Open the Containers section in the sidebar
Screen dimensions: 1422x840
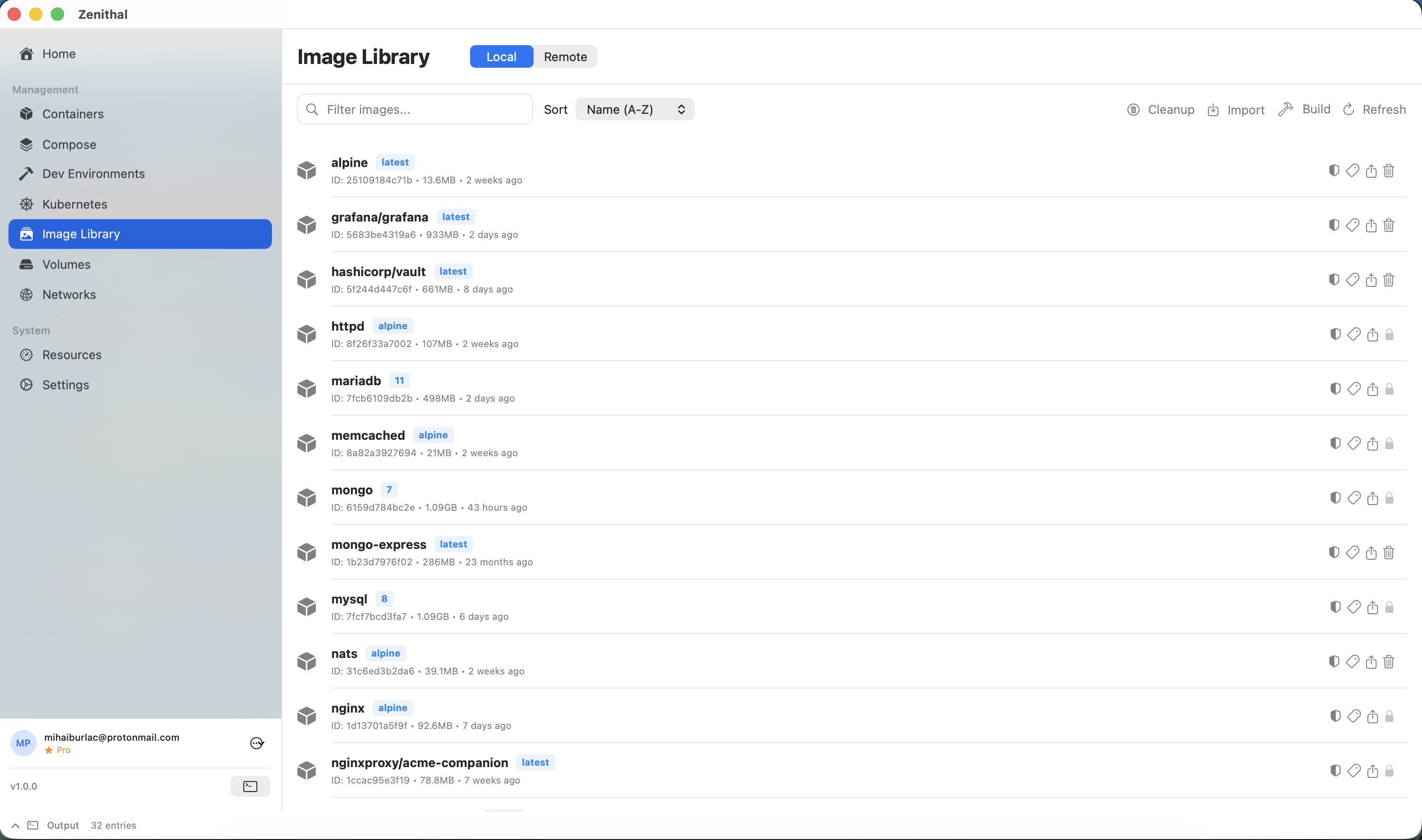tap(72, 114)
